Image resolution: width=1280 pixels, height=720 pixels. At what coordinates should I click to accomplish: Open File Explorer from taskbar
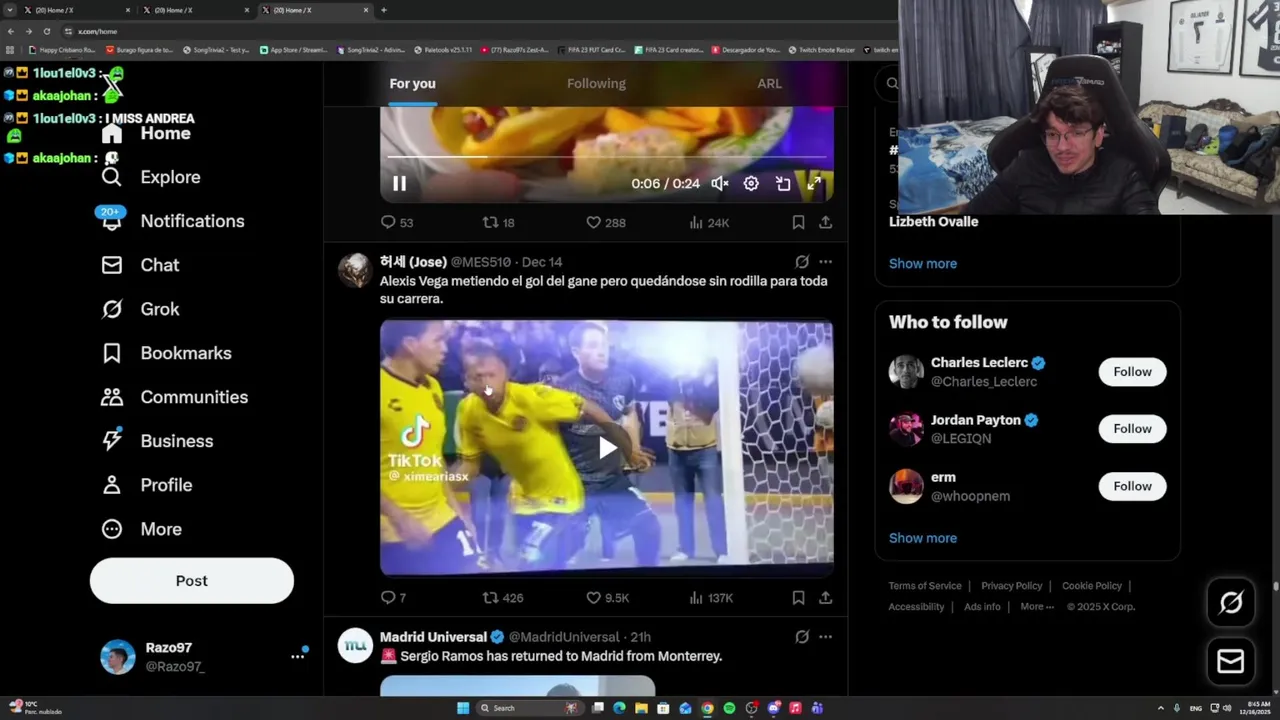tap(641, 708)
